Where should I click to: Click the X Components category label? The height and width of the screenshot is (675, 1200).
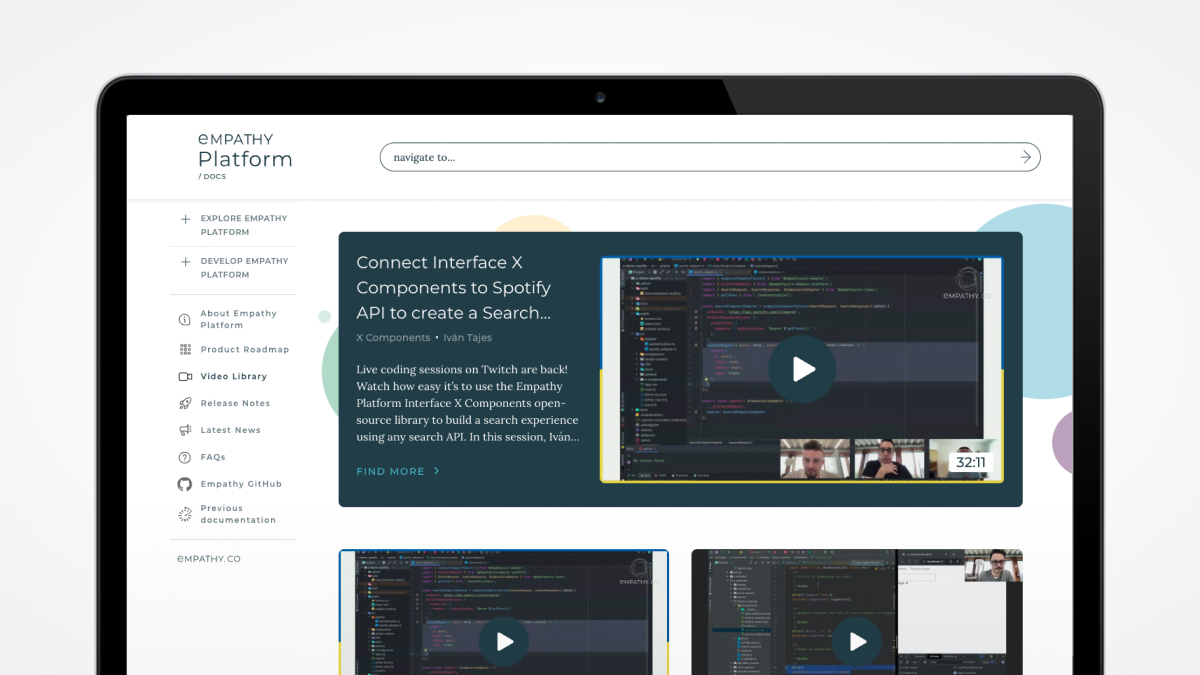pyautogui.click(x=393, y=338)
